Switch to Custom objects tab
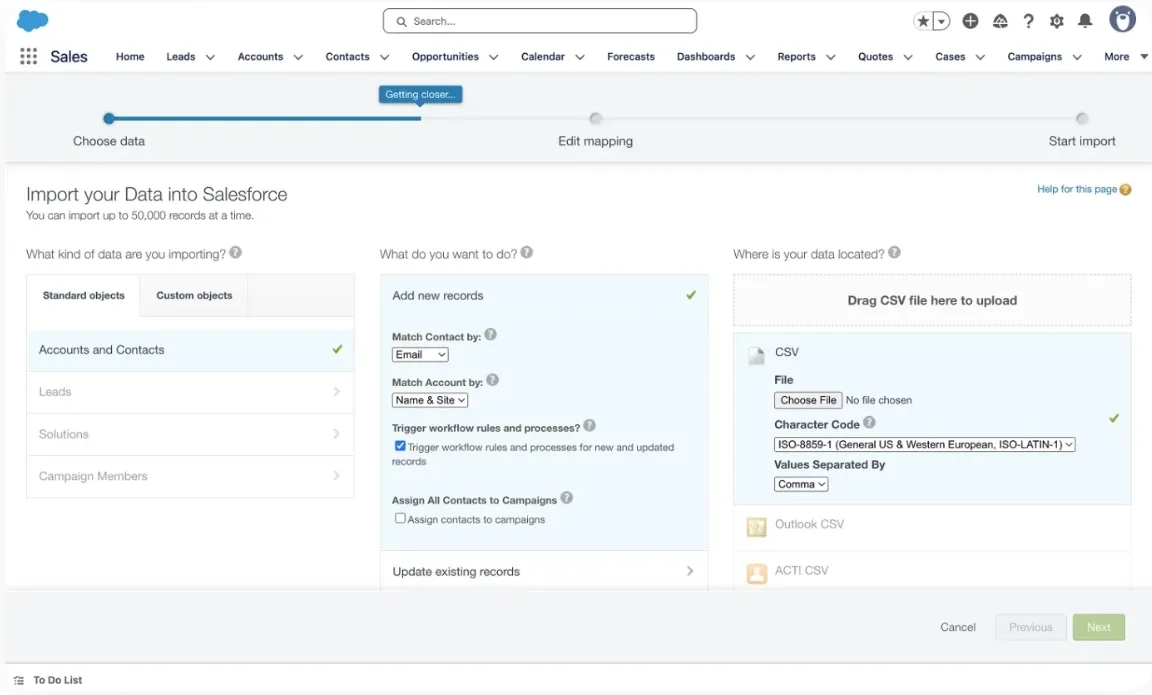Screen dimensions: 1152x695 point(194,295)
